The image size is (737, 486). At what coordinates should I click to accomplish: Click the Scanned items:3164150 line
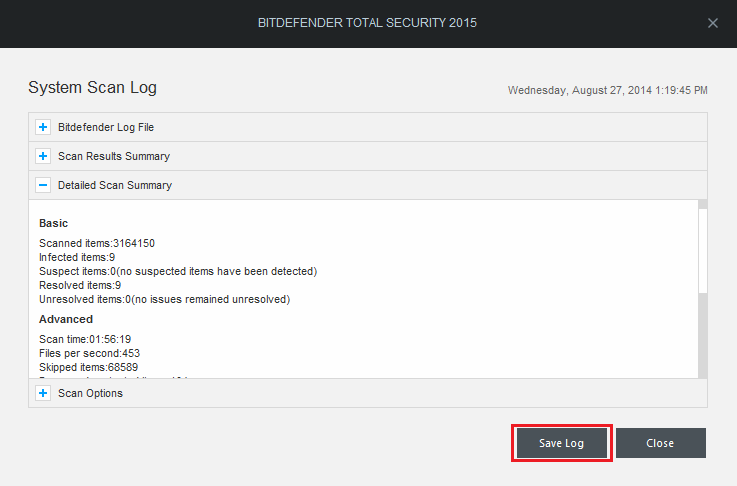click(x=97, y=243)
